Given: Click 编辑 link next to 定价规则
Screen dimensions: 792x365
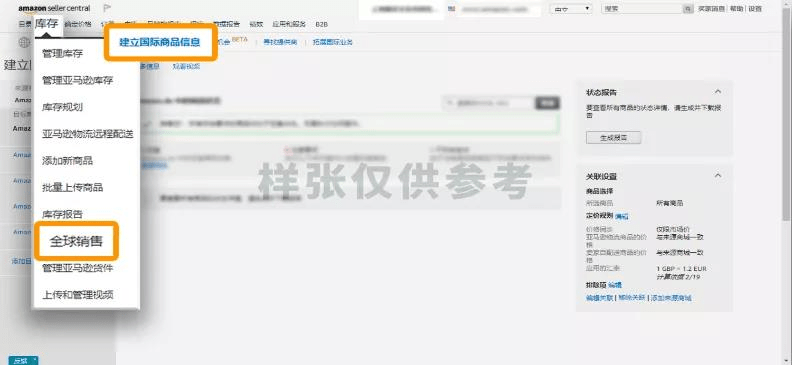Looking at the screenshot, I should pyautogui.click(x=622, y=216).
